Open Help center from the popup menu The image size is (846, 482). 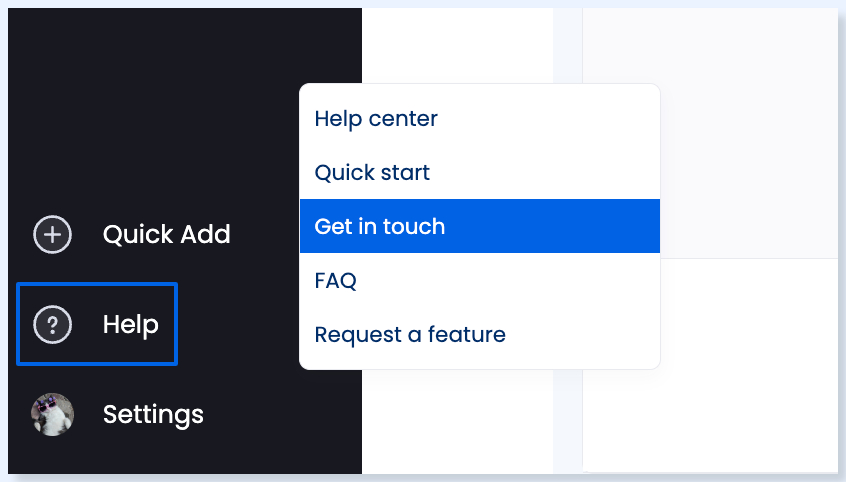(376, 119)
